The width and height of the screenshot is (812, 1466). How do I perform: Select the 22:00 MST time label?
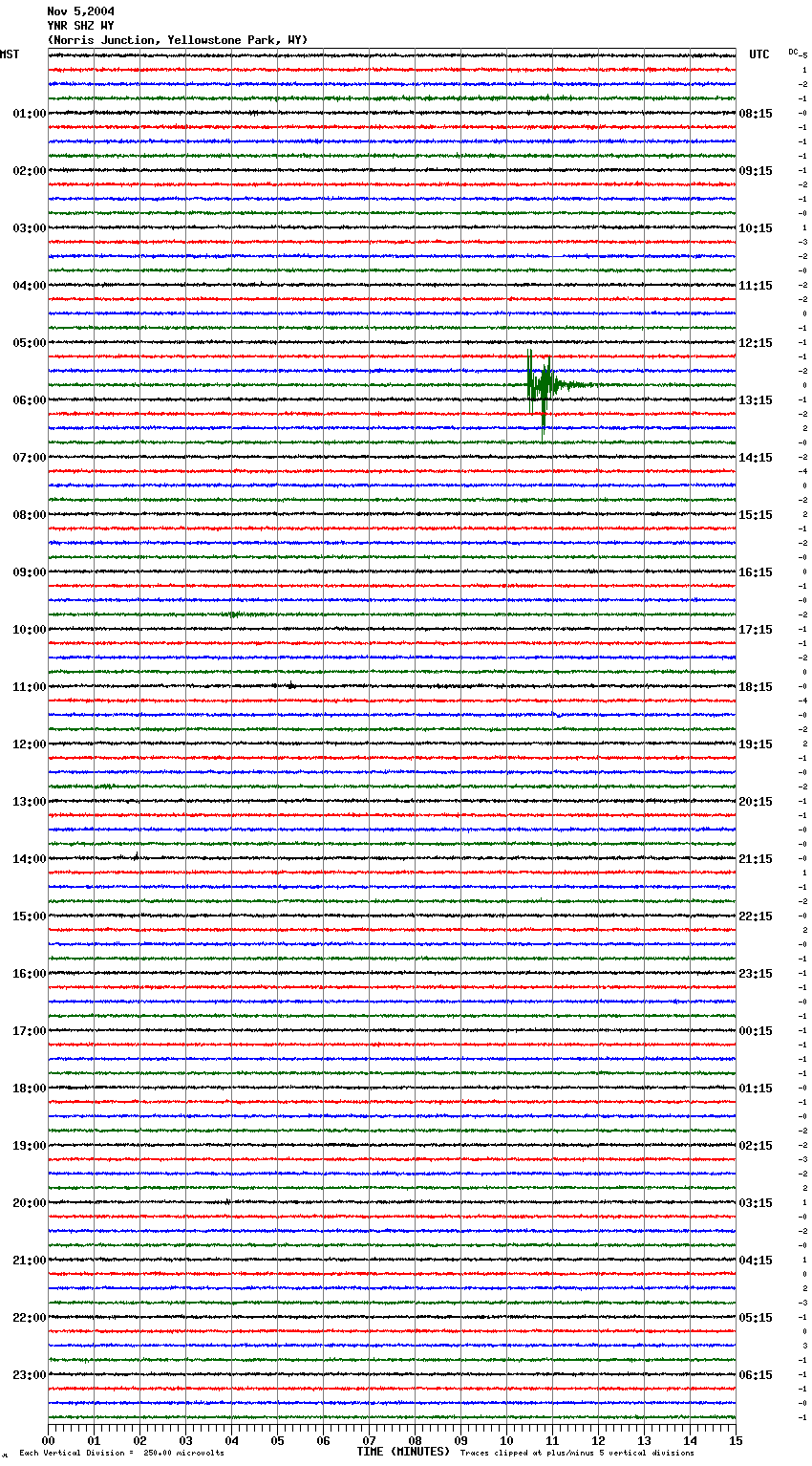30,1318
